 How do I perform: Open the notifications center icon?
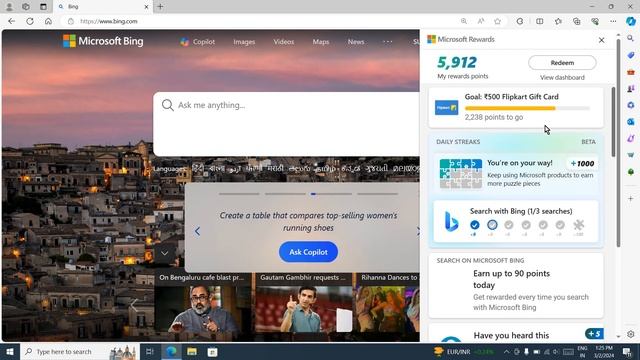(x=627, y=351)
